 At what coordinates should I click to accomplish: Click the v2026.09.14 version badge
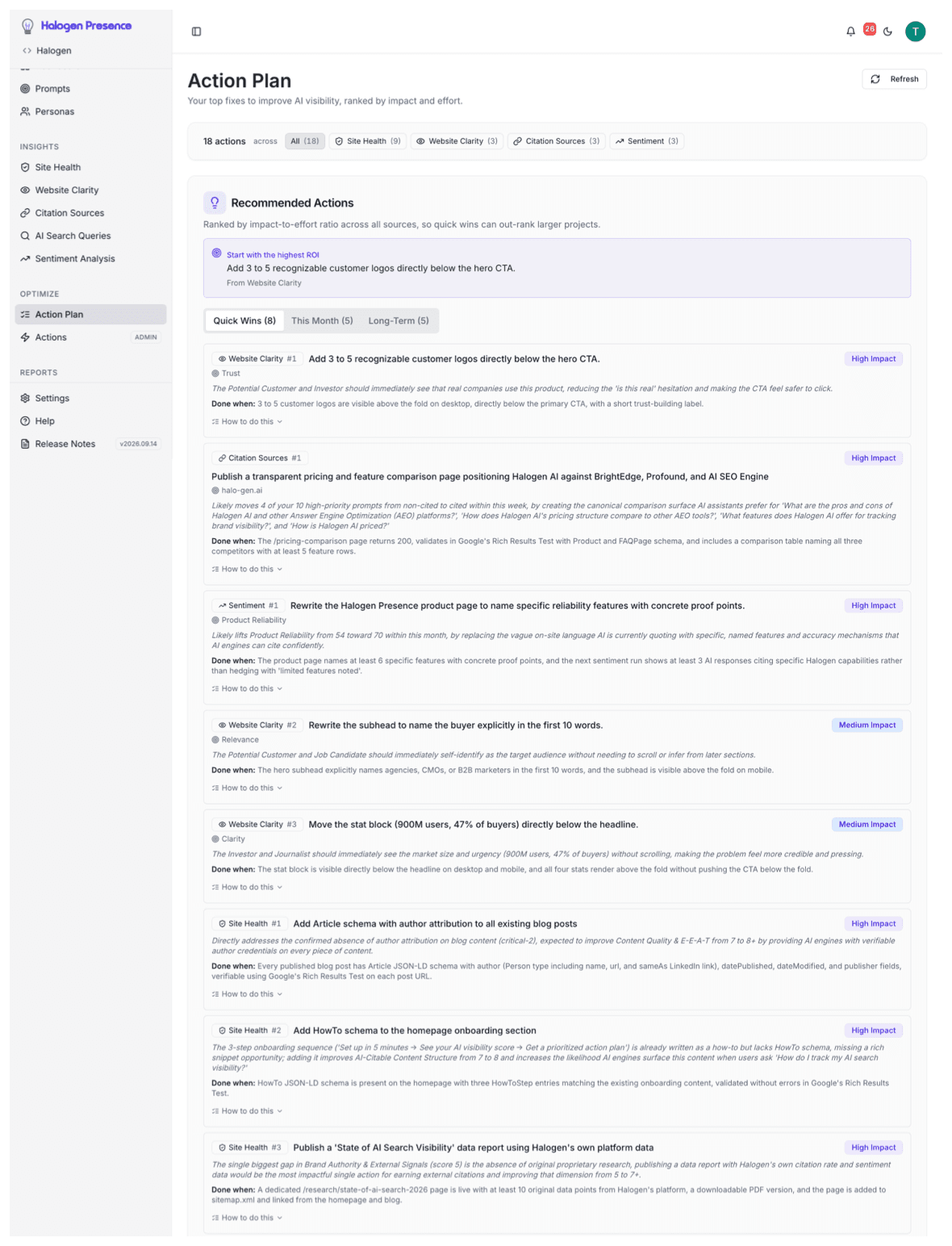(x=139, y=444)
